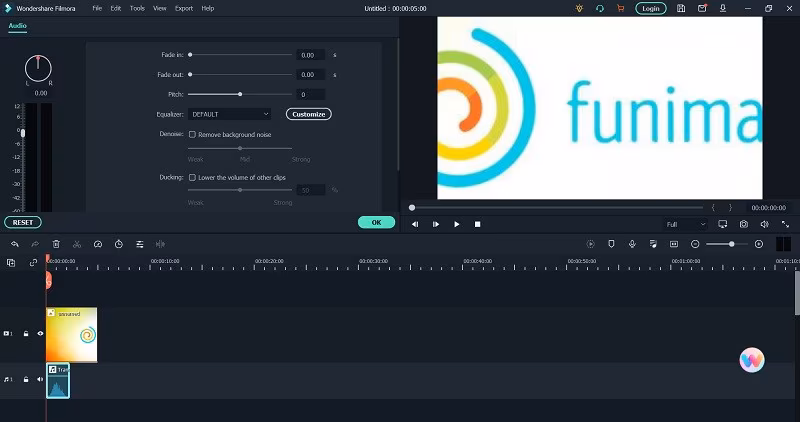Screen dimensions: 800x422
Task: Open the floating Wondershare assistant bubble
Action: pyautogui.click(x=752, y=360)
